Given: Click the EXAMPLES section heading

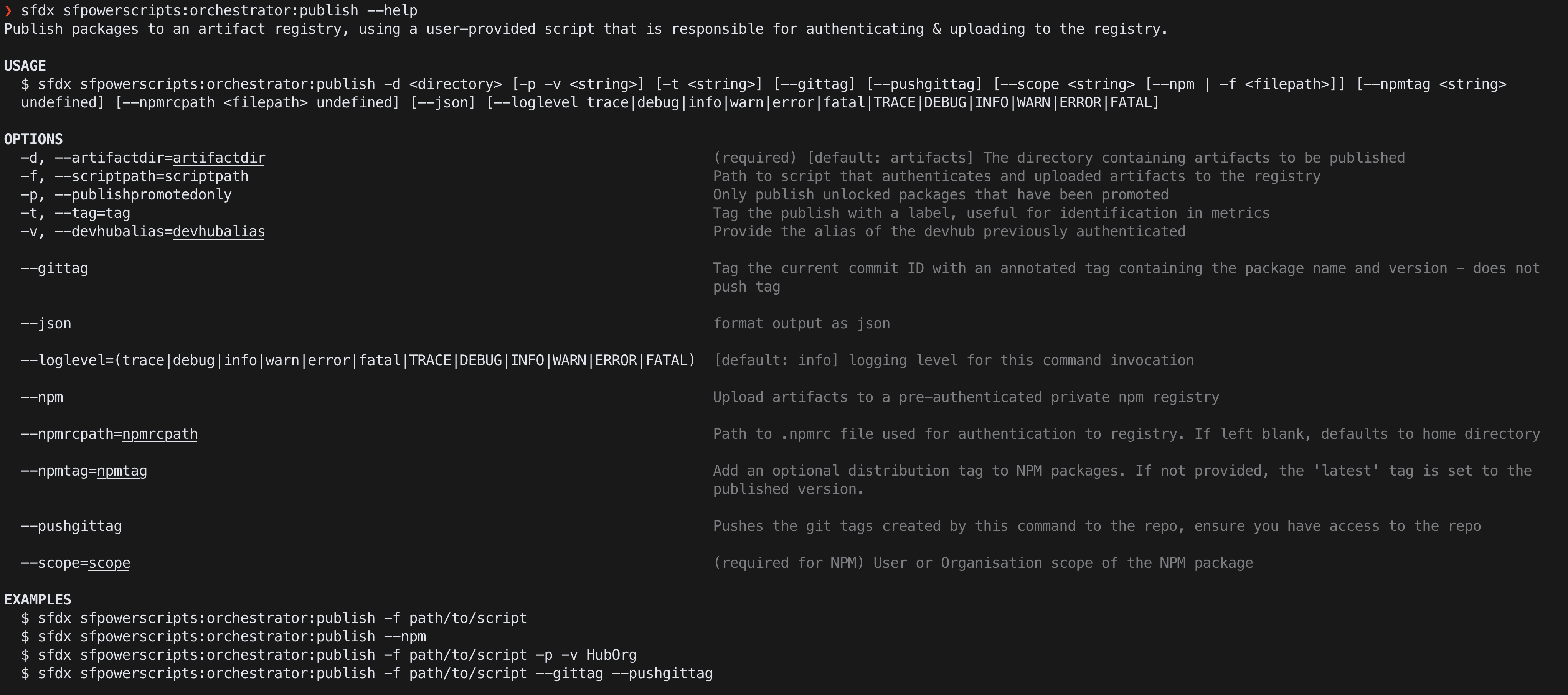Looking at the screenshot, I should (x=38, y=599).
